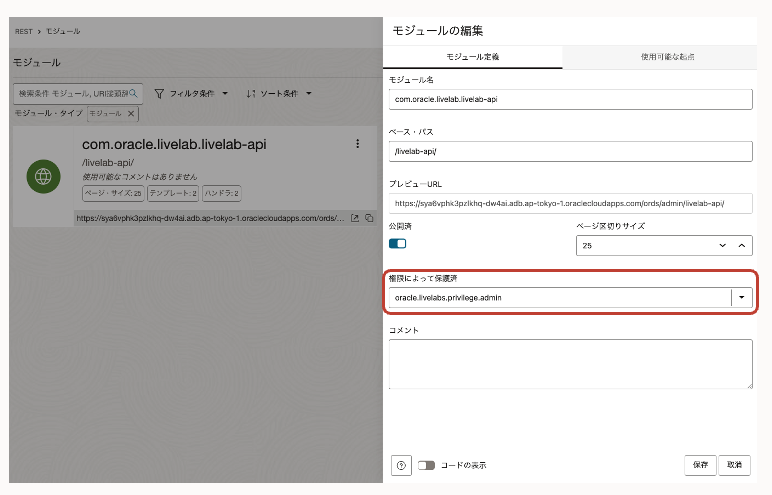Open the three-dot menu of com.oracle.livelab.livelab-api
Viewport: 772px width, 495px height.
click(357, 144)
